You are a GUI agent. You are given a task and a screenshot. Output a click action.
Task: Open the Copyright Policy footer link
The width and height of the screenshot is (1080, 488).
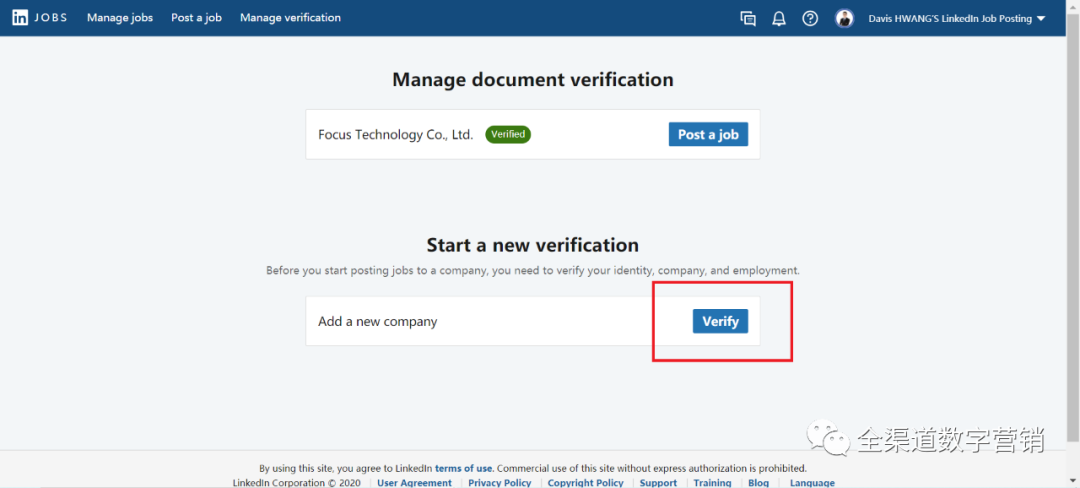[585, 483]
